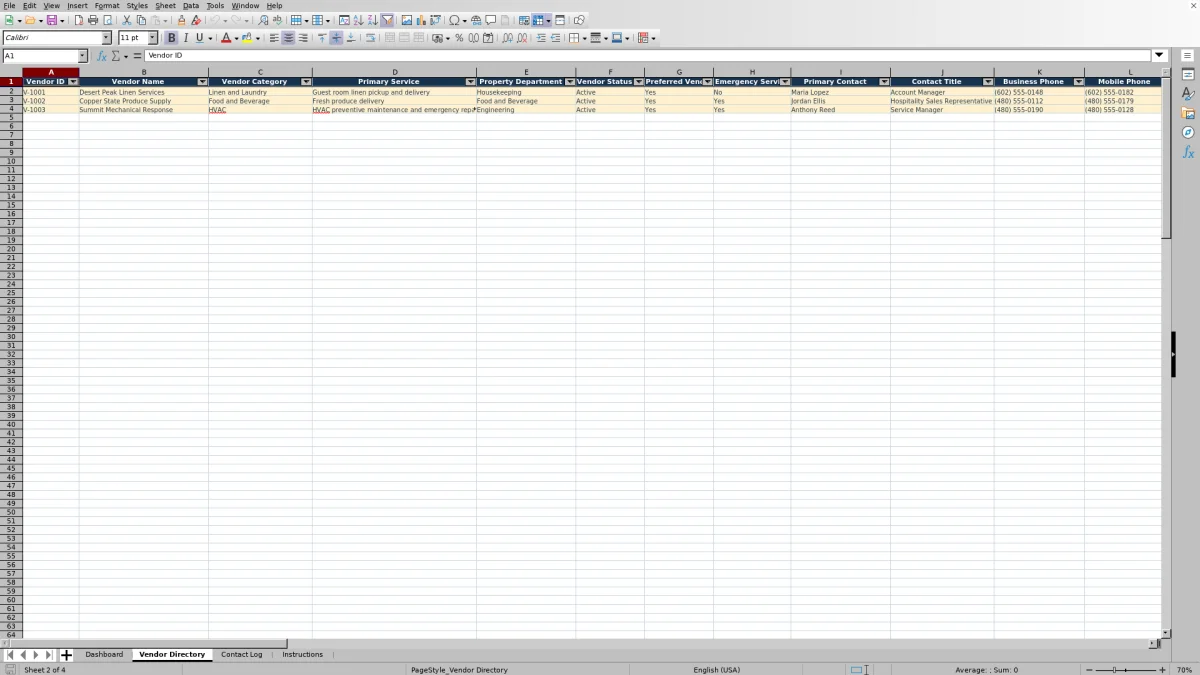Switch to the Contact Log sheet tab

241,654
